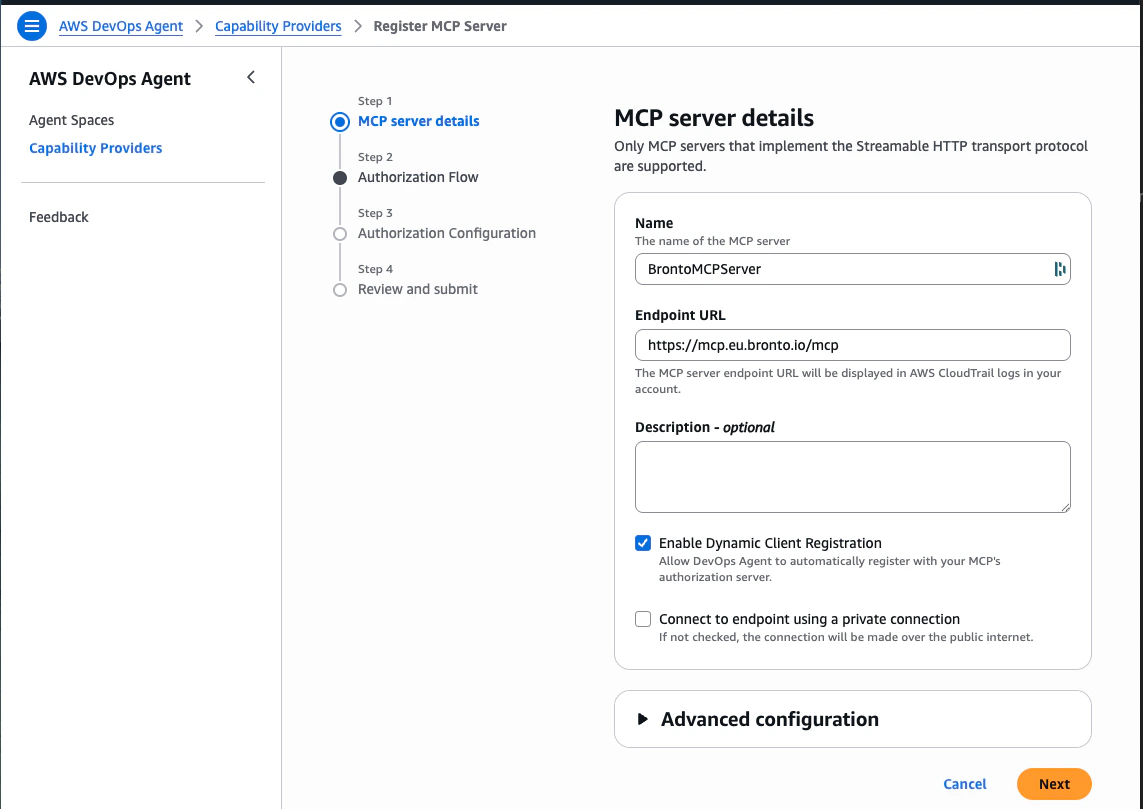Click the Endpoint URL field label
This screenshot has height=809, width=1143.
(x=680, y=315)
